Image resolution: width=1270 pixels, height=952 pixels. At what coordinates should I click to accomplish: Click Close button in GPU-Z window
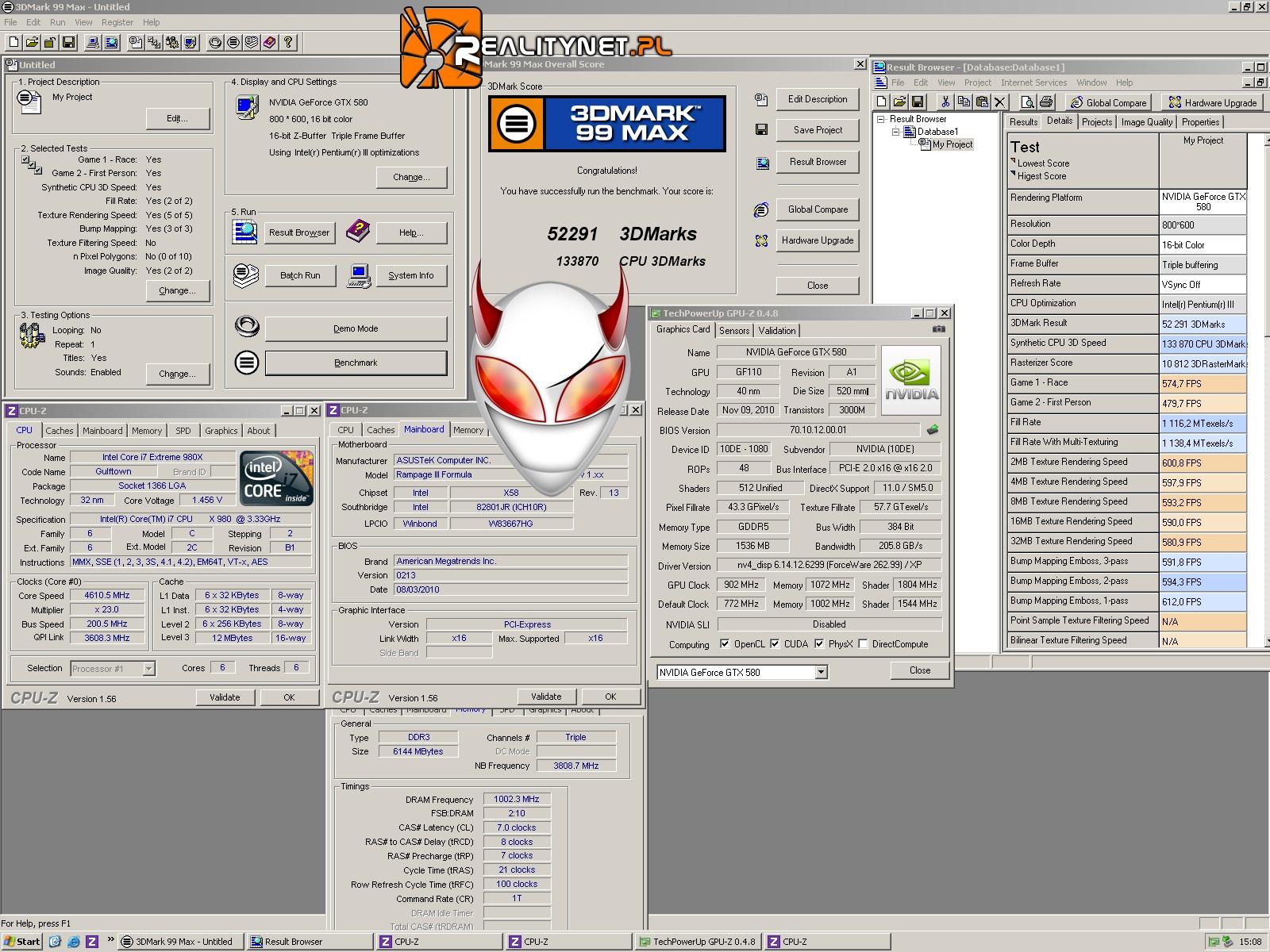point(920,670)
